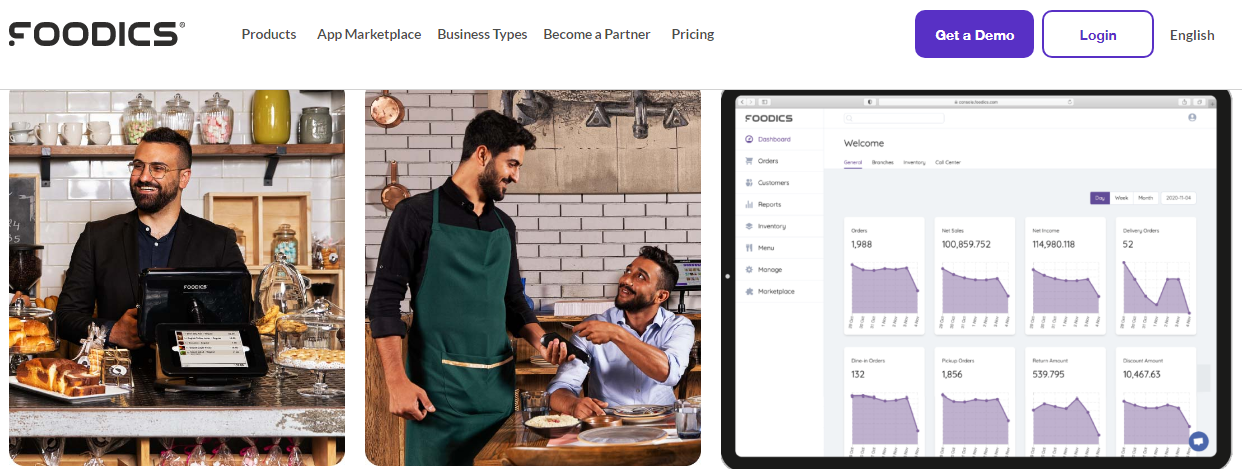Click the photo of cashier at Foodics POS
The width and height of the screenshot is (1242, 469).
tap(177, 277)
